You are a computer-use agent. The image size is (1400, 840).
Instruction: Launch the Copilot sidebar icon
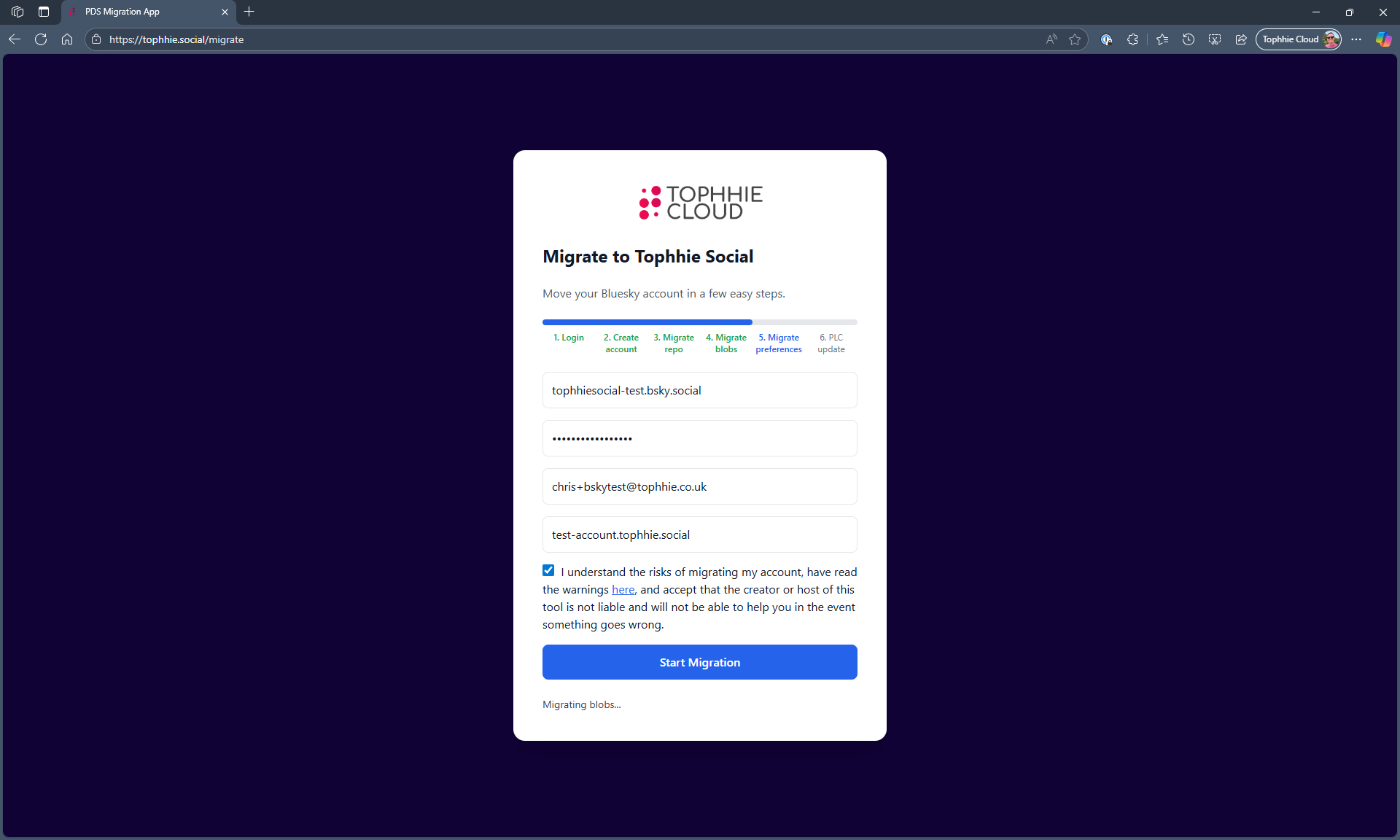click(1383, 39)
